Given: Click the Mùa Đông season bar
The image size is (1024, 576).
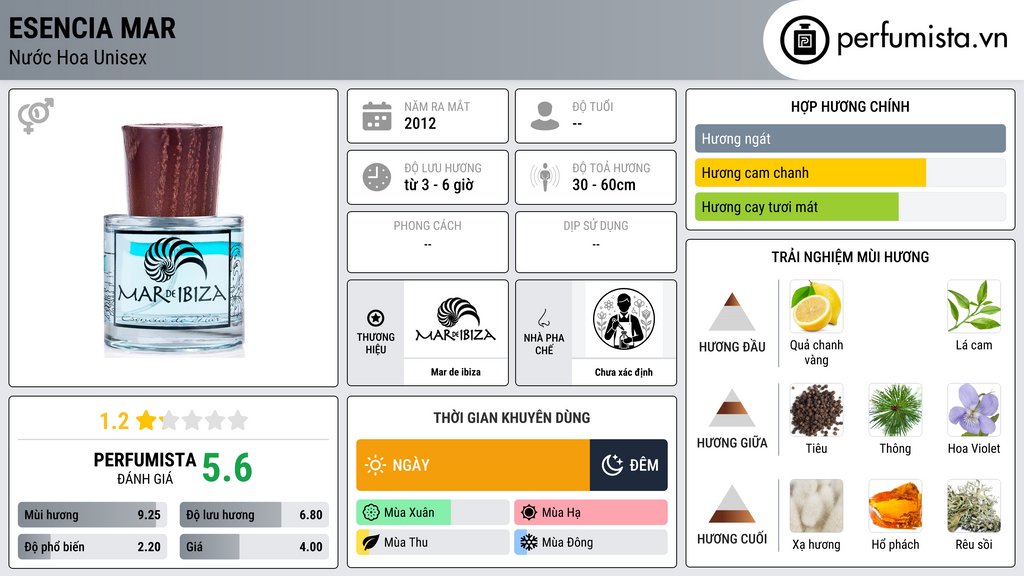Looking at the screenshot, I should click(591, 542).
